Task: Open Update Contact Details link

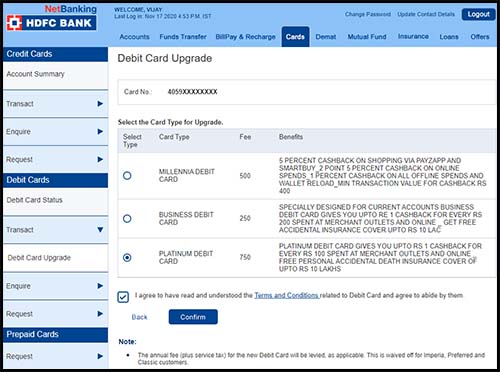Action: click(x=426, y=14)
